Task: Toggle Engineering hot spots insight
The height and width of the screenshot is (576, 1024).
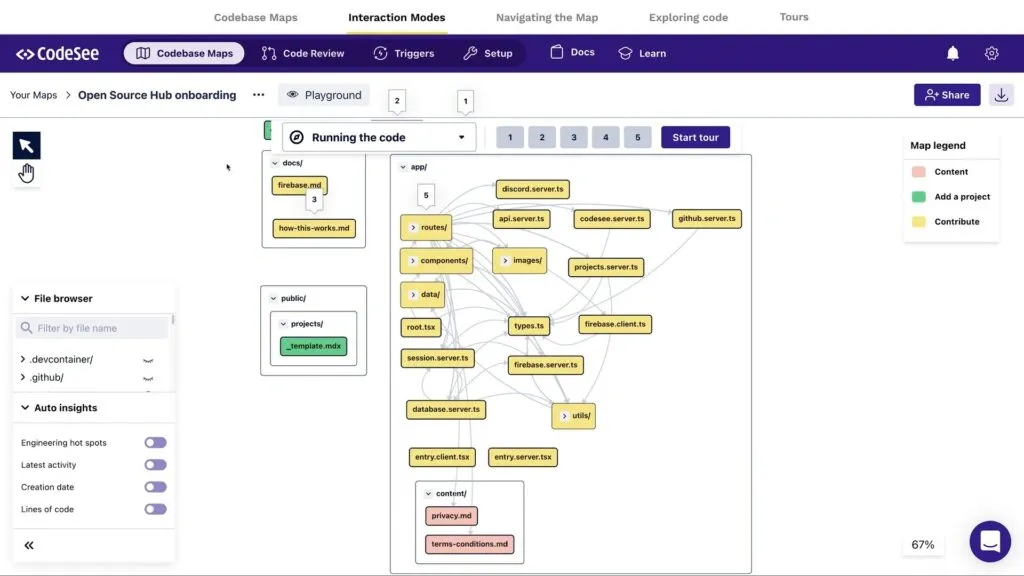Action: coord(155,442)
